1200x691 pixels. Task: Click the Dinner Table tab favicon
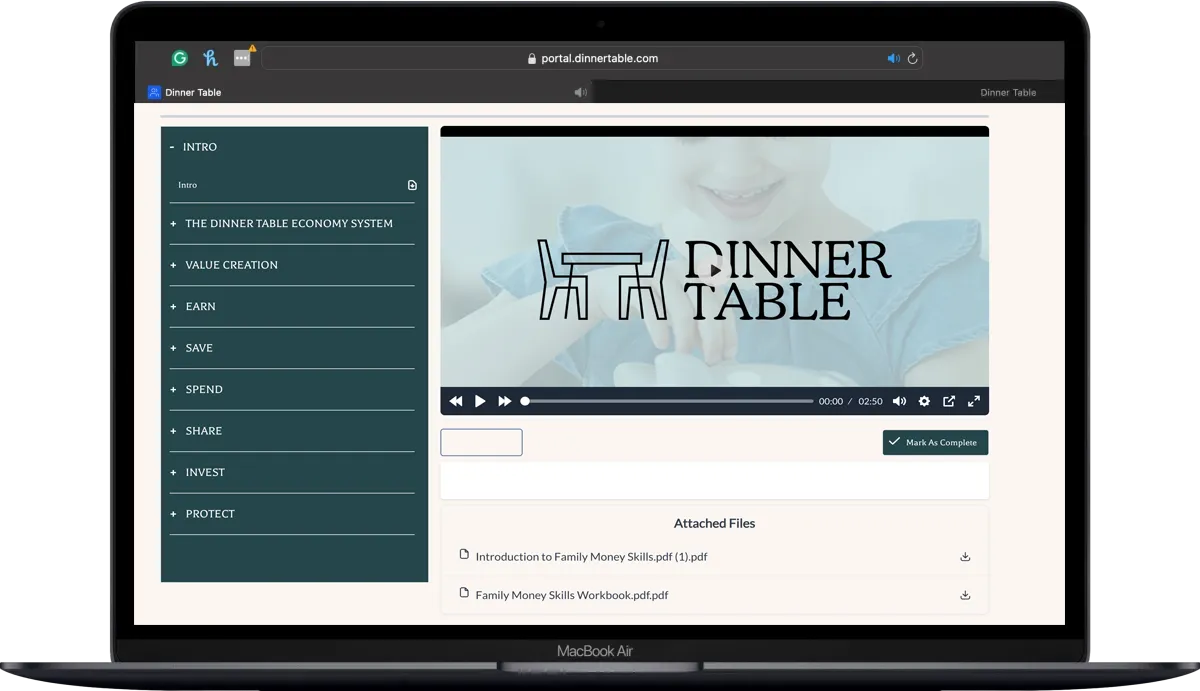tap(154, 92)
